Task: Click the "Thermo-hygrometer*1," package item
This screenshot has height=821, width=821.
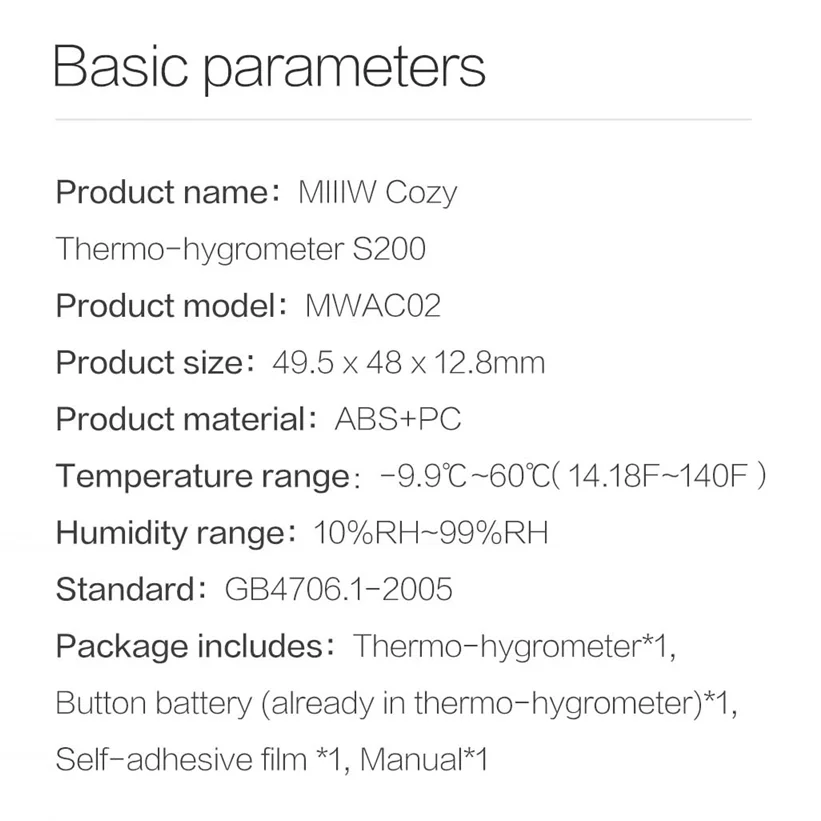Action: (514, 646)
